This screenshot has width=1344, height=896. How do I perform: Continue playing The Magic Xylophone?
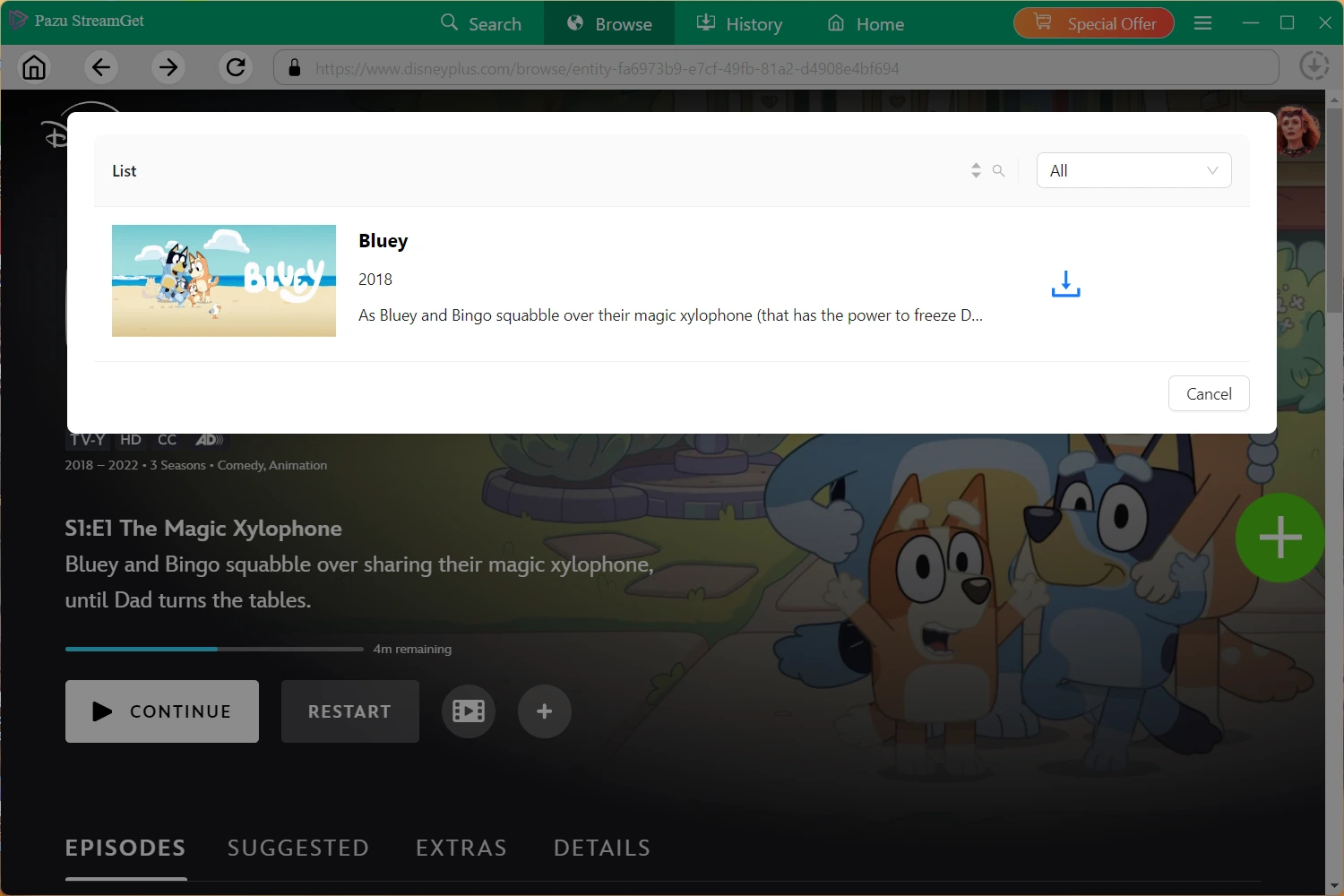pos(162,711)
